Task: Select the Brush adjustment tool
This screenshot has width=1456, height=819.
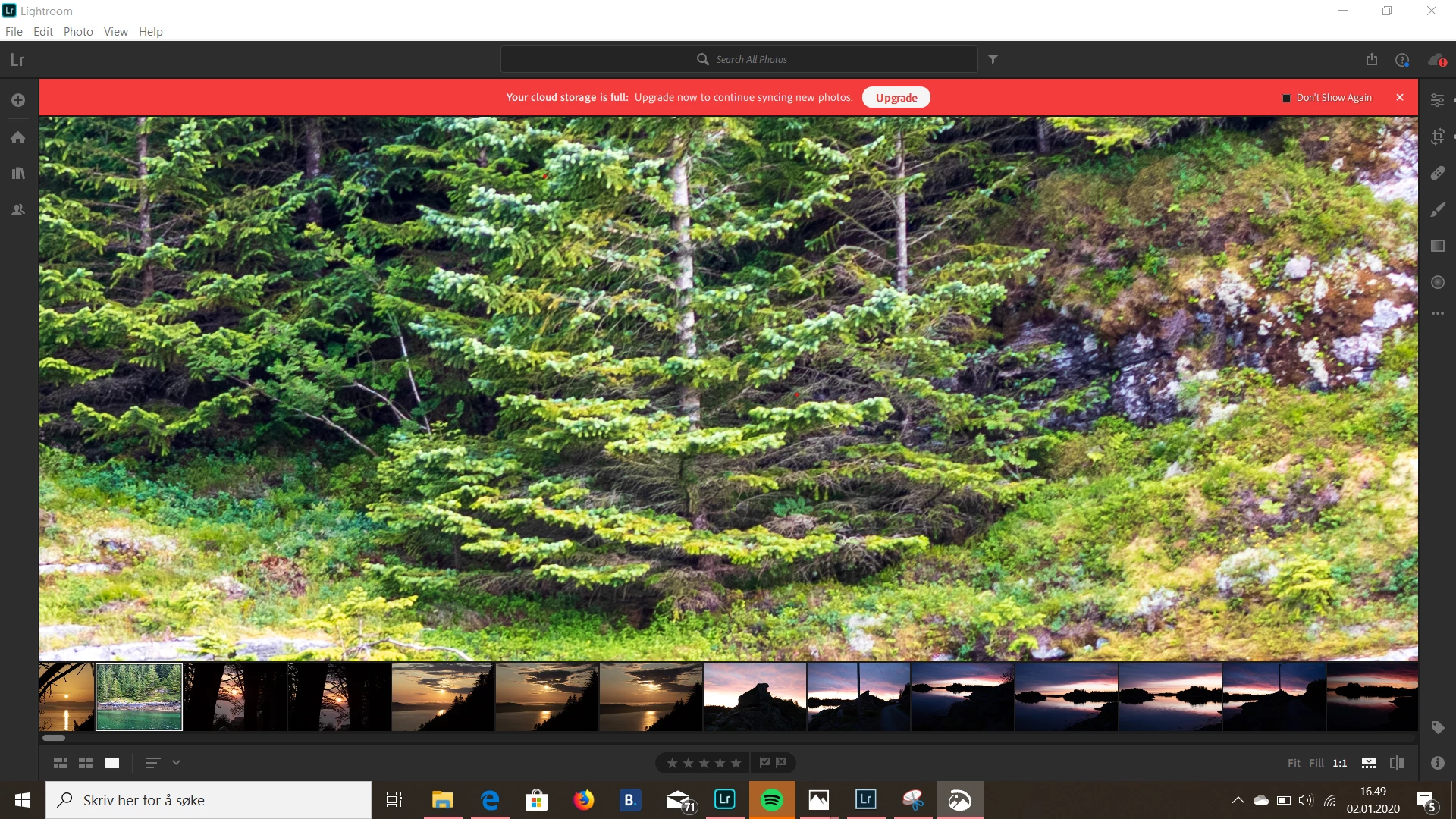Action: click(1437, 209)
